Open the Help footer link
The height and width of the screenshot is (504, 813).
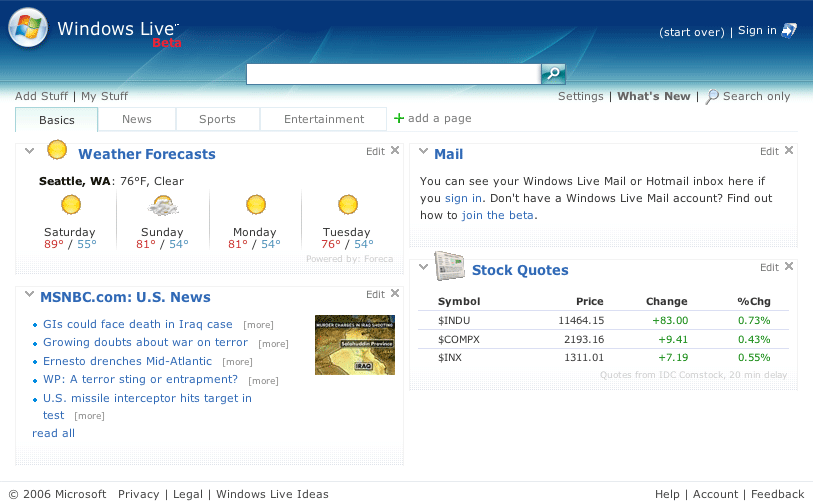(667, 494)
